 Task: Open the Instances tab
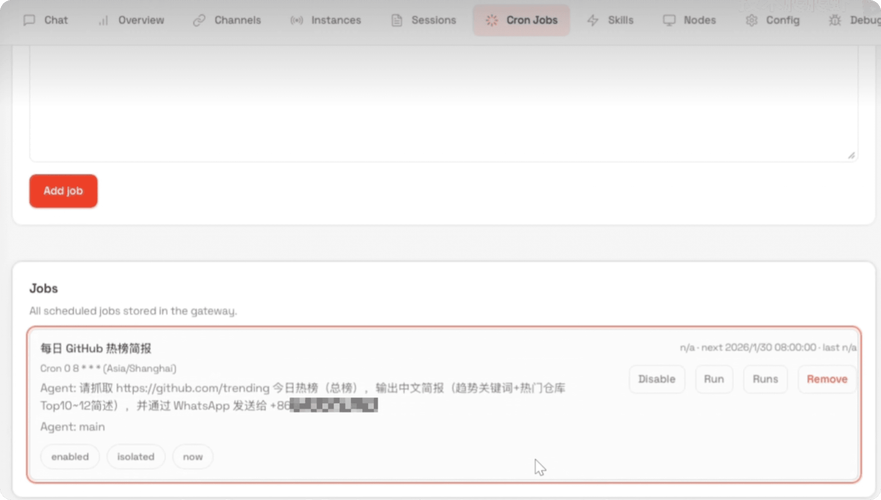tap(326, 20)
